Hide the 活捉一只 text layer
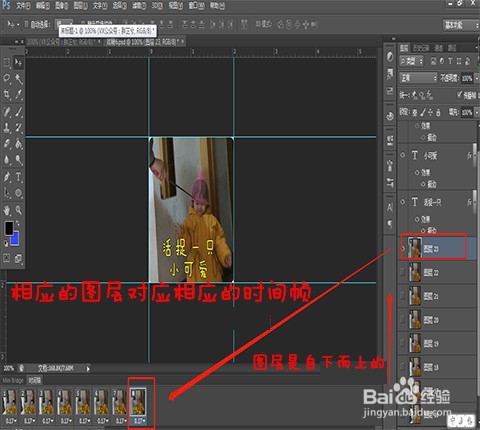Screen dimensions: 480x430 (x=403, y=202)
